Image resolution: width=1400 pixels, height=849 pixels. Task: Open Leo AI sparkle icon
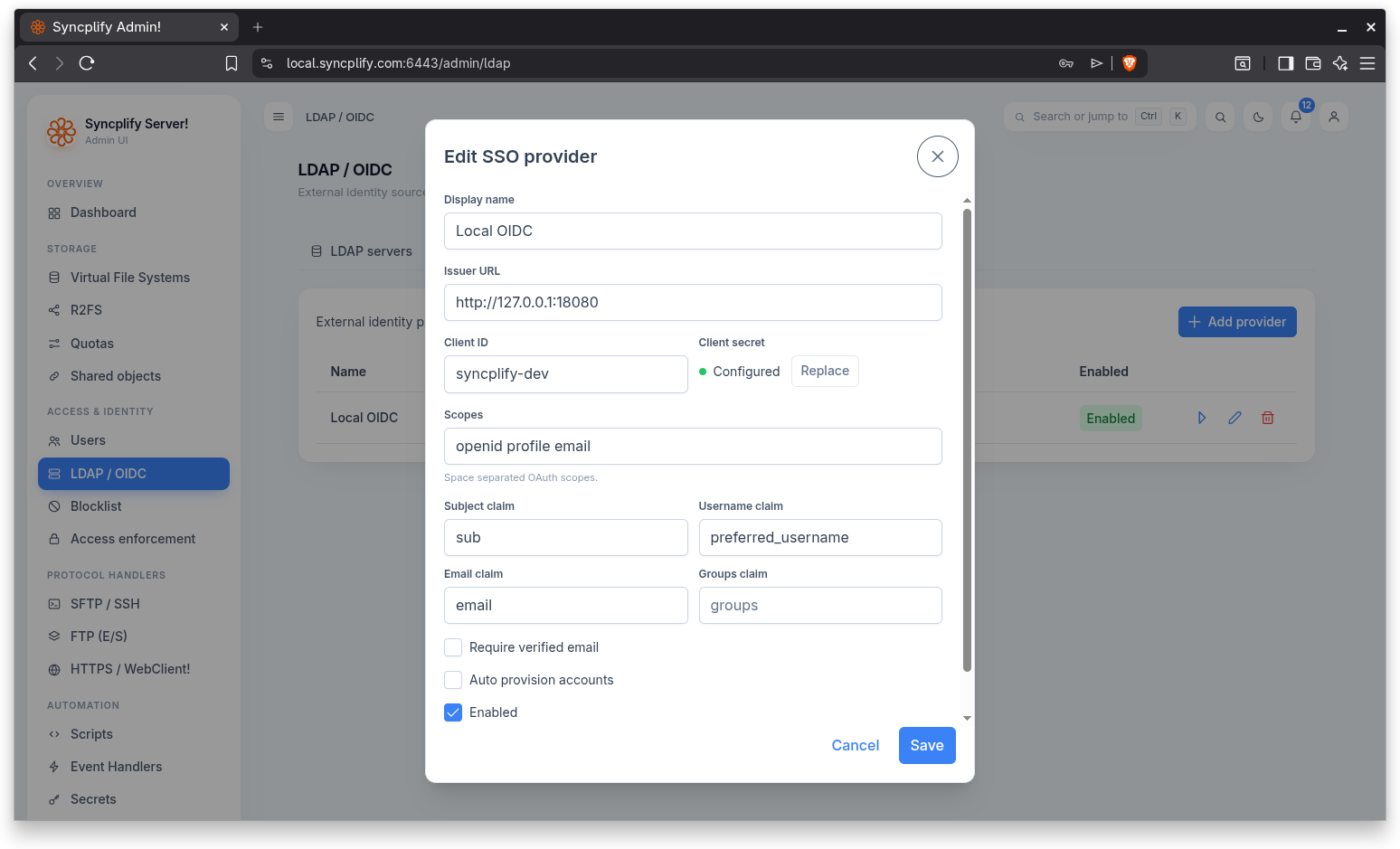coord(1340,63)
